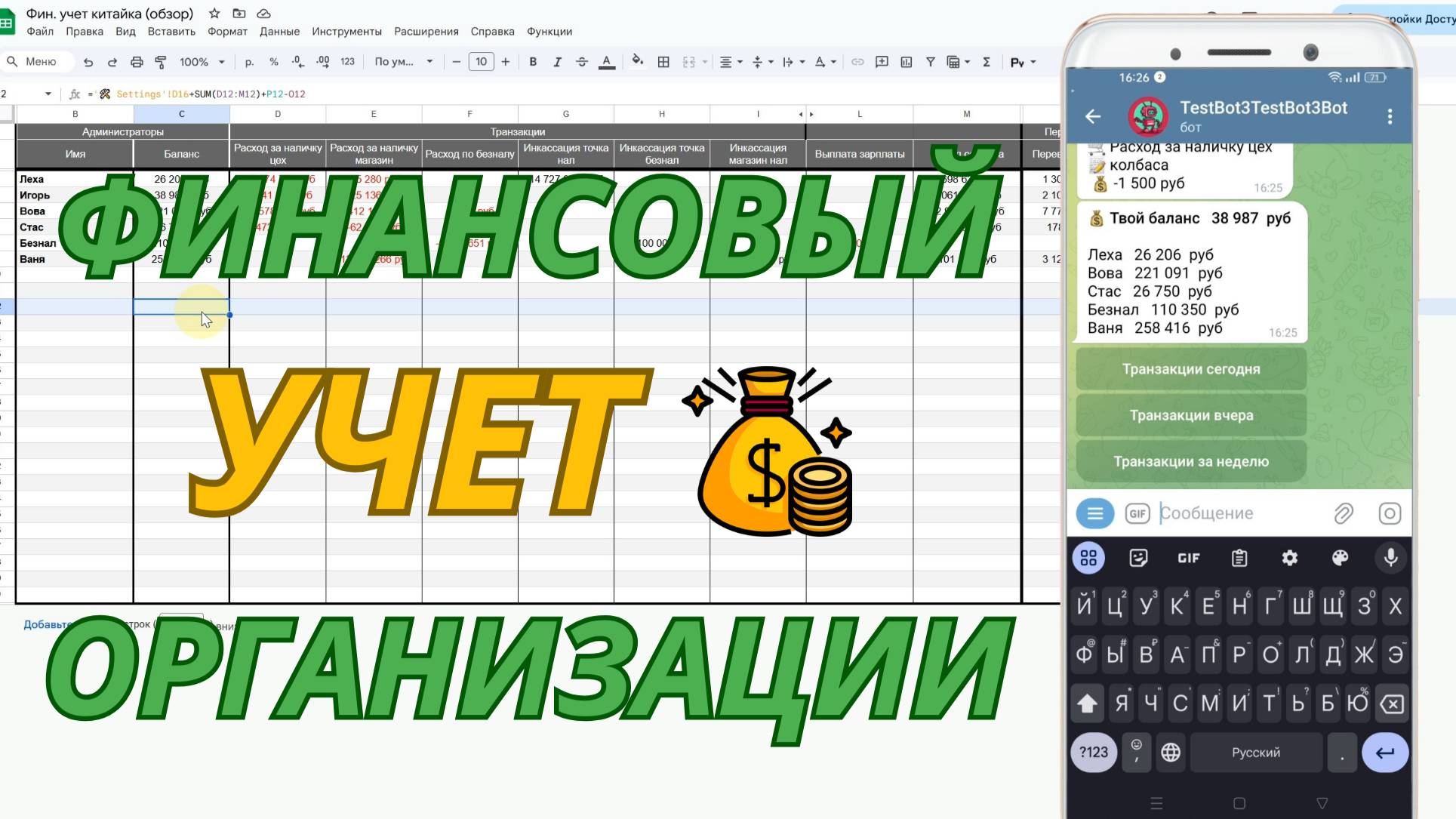The height and width of the screenshot is (819, 1456).
Task: Open the fill color picker
Action: click(638, 61)
